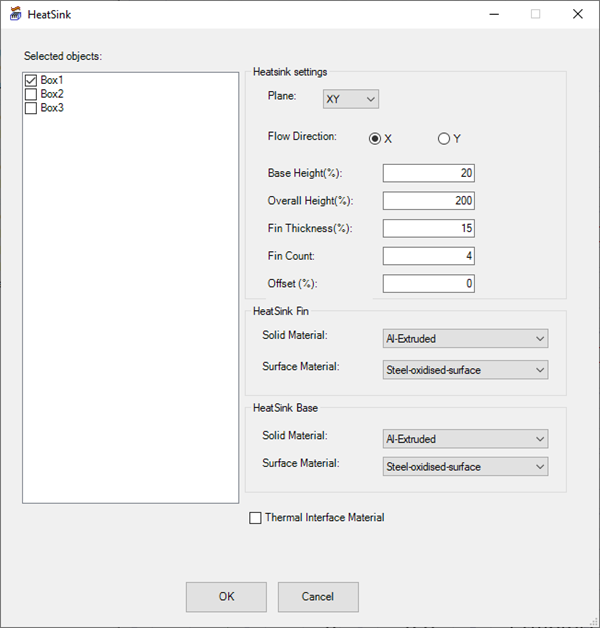Viewport: 600px width, 628px height.
Task: Click the 'HeatSink Base' group label
Action: [285, 408]
